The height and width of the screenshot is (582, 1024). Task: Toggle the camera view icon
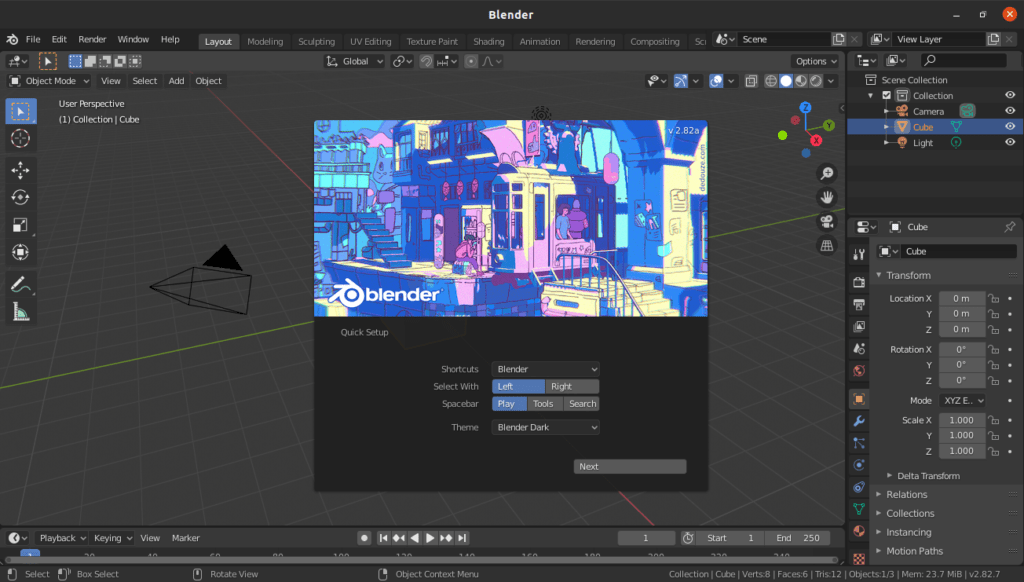(827, 221)
